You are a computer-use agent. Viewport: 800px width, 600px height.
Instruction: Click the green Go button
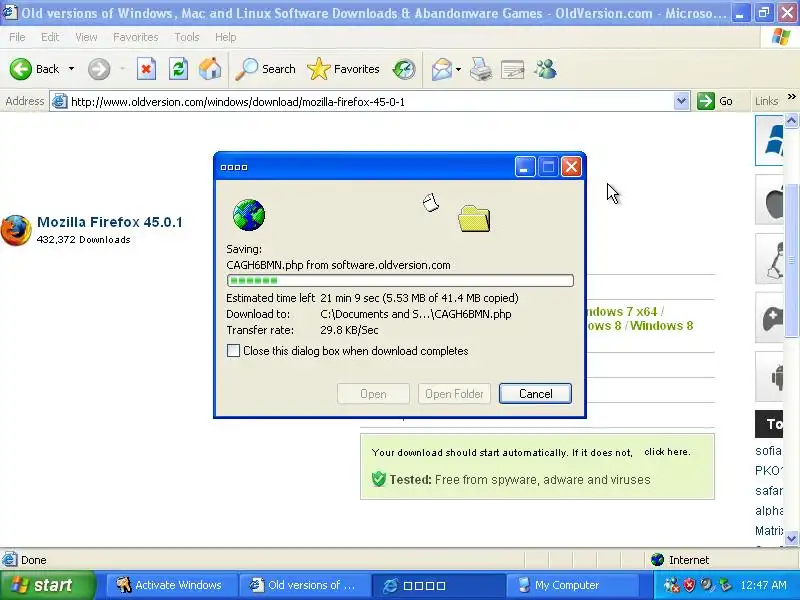point(715,101)
